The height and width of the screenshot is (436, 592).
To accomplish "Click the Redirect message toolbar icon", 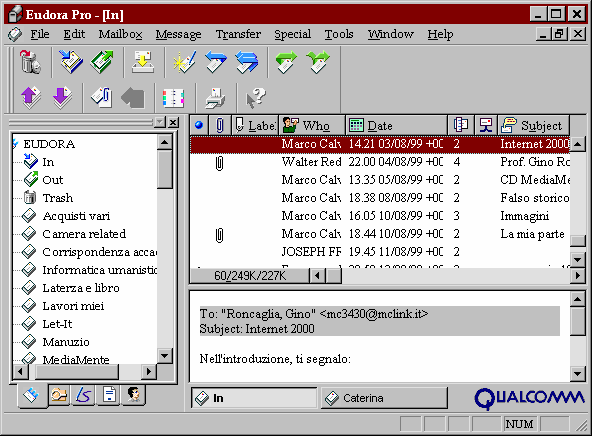I will [x=318, y=62].
